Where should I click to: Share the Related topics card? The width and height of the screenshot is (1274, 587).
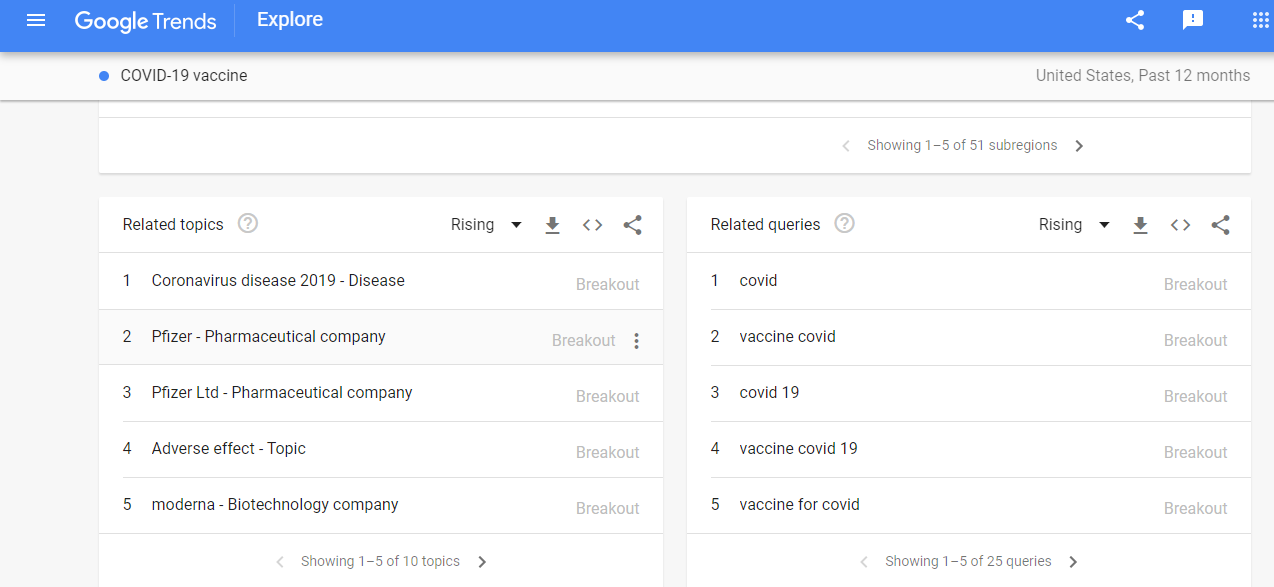click(x=632, y=225)
